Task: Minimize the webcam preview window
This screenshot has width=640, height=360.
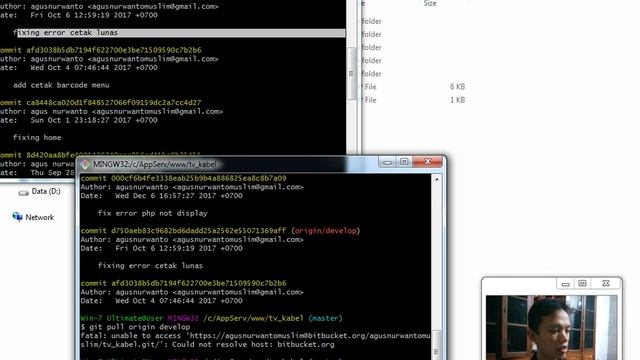Action: pos(565,284)
